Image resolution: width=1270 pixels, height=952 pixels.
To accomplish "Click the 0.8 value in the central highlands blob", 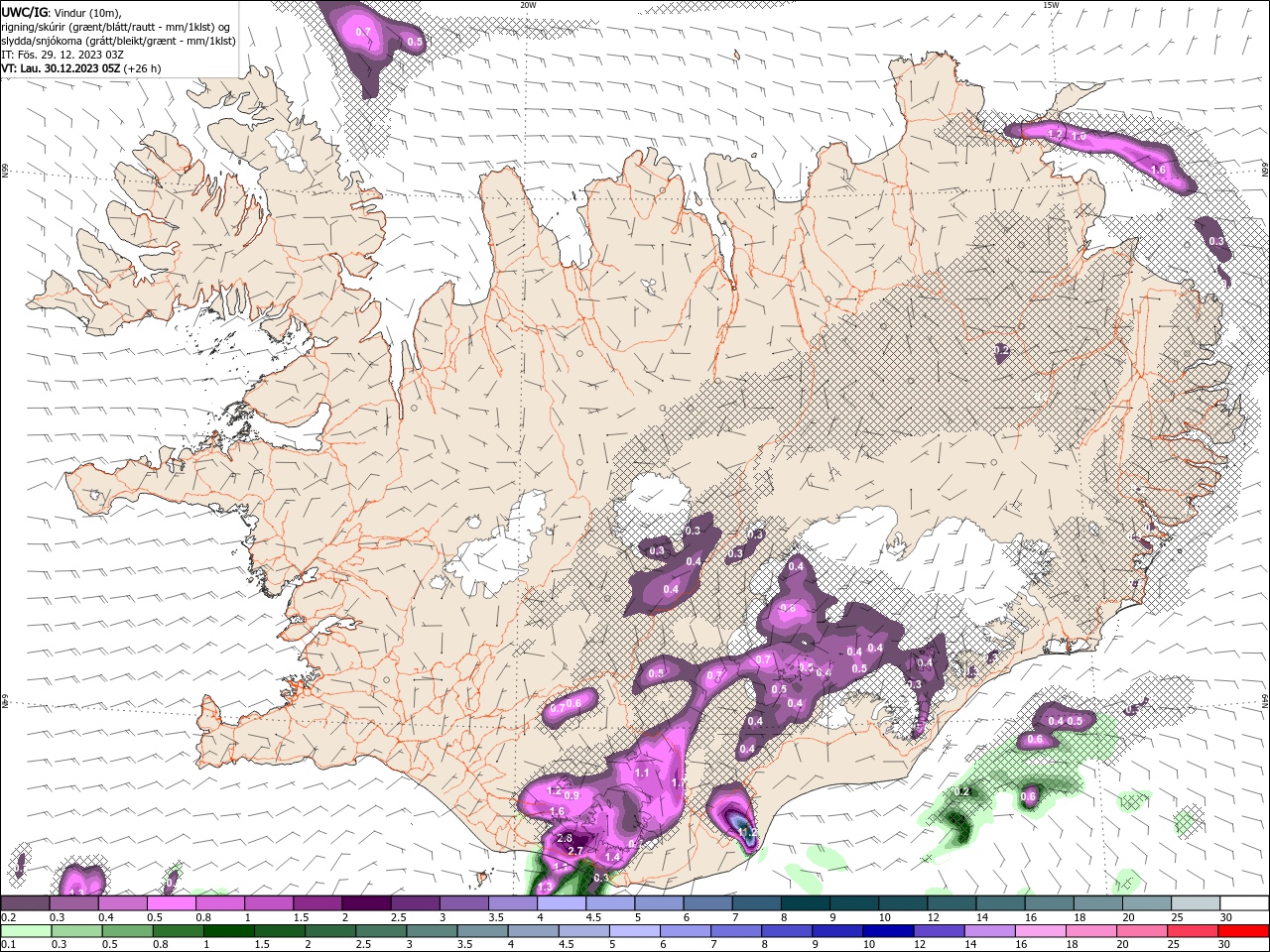I will click(788, 608).
